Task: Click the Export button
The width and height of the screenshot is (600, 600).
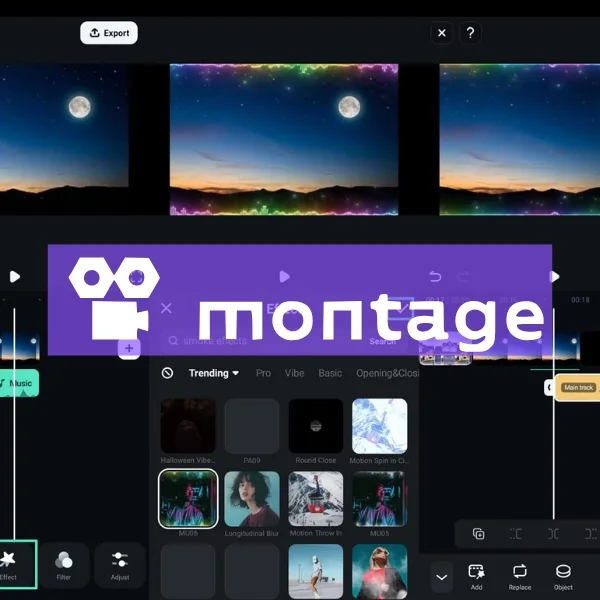Action: click(x=109, y=33)
